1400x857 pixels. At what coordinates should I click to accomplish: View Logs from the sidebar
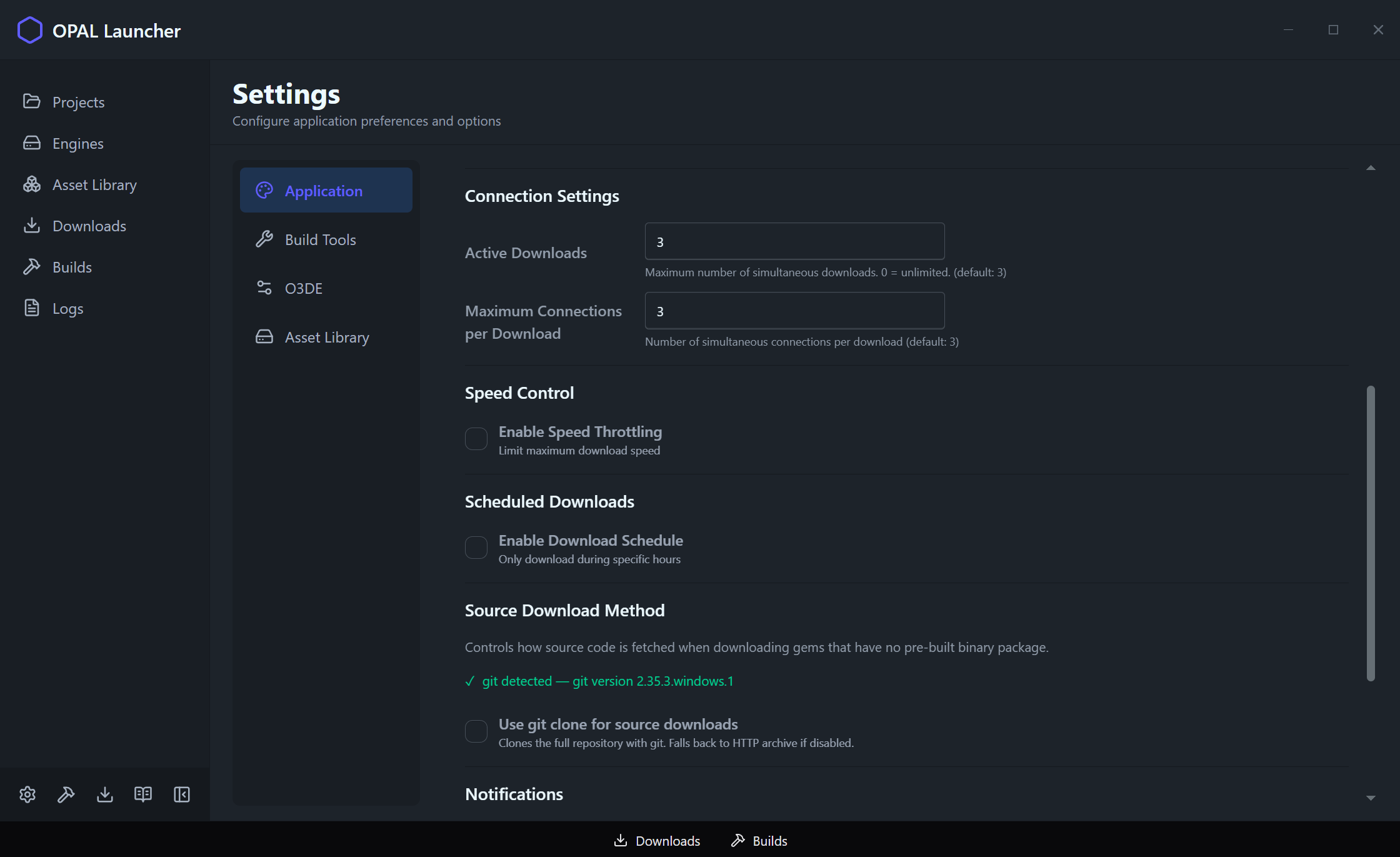click(x=104, y=308)
